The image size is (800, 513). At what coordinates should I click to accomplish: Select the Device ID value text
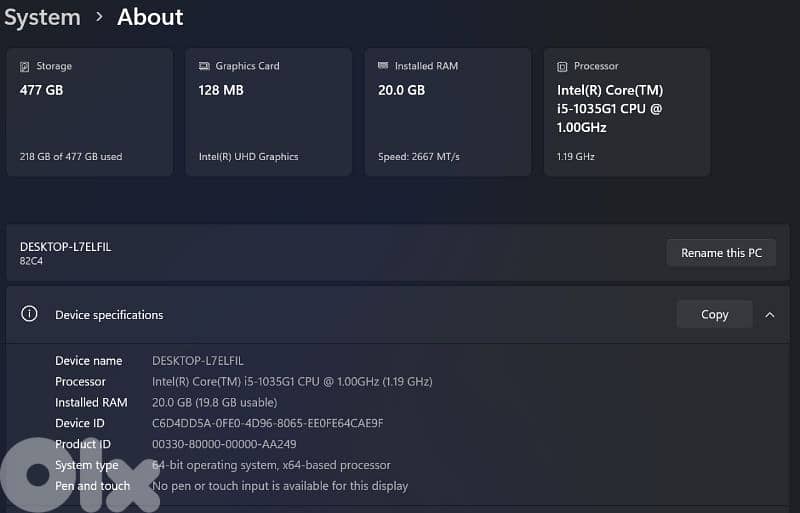(x=267, y=423)
